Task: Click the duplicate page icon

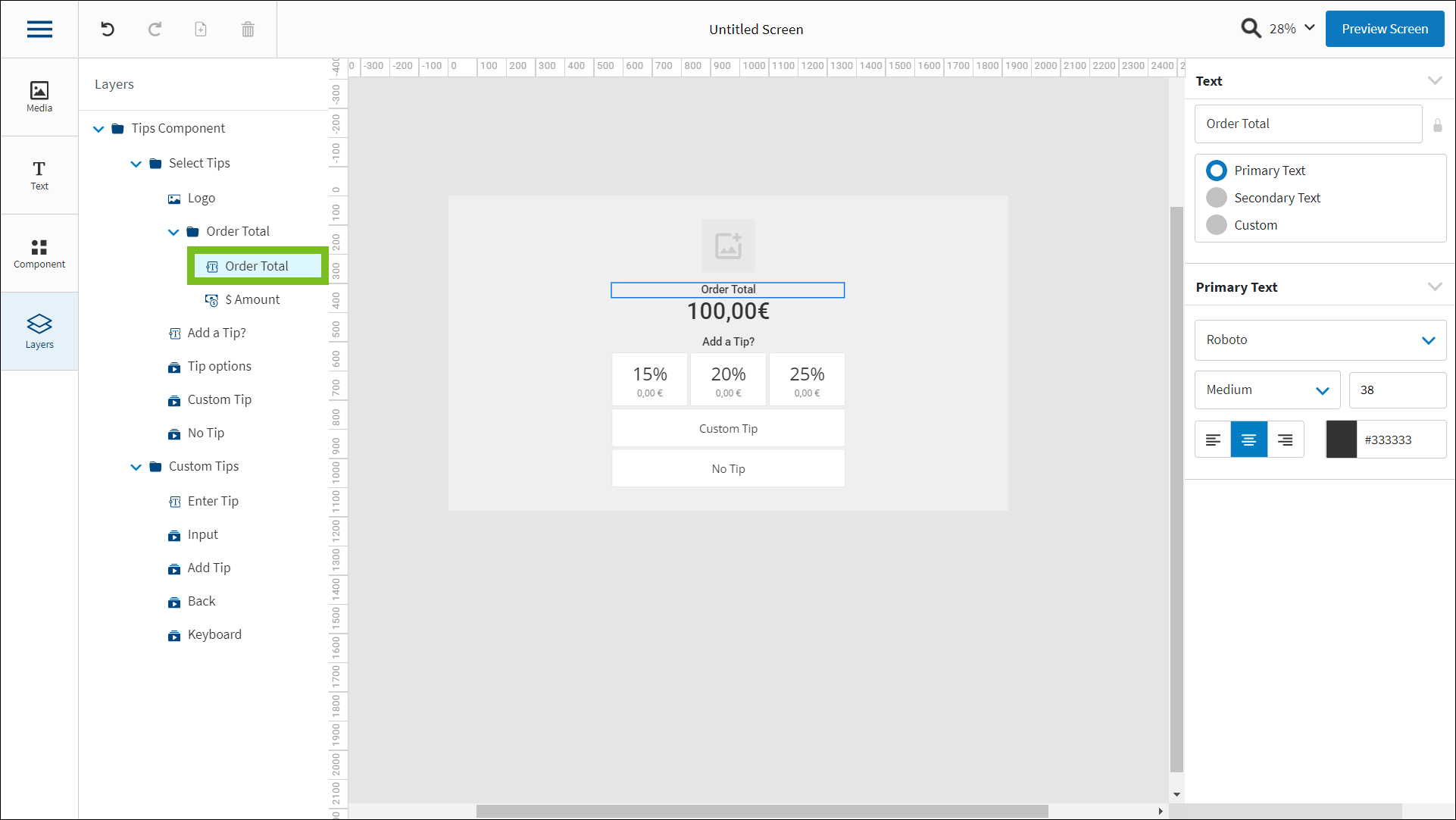Action: [201, 30]
